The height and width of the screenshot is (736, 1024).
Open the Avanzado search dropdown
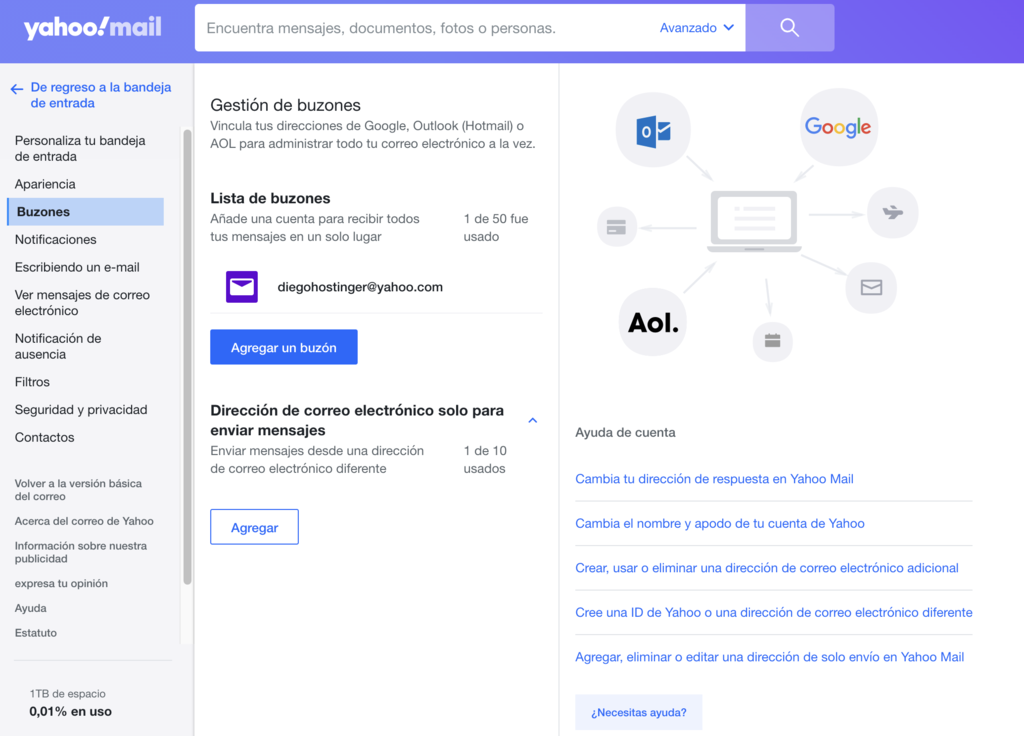point(697,27)
